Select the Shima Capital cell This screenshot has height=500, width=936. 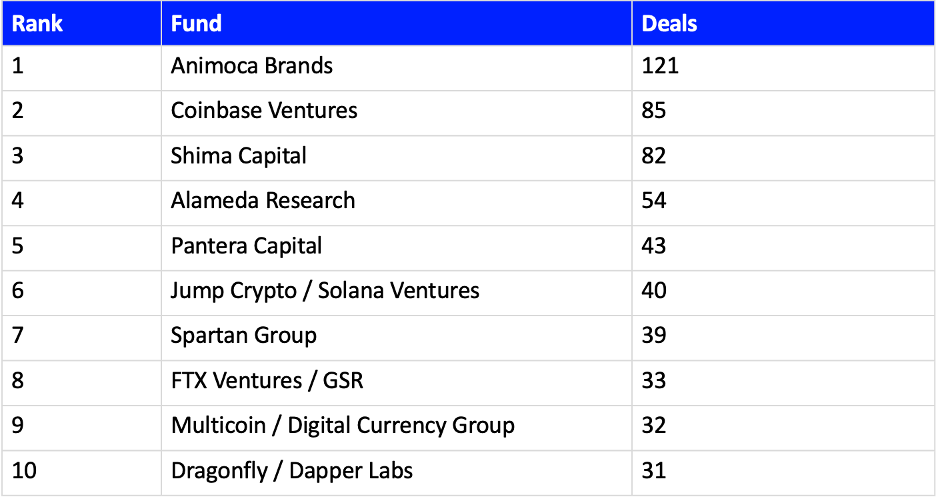coord(396,158)
